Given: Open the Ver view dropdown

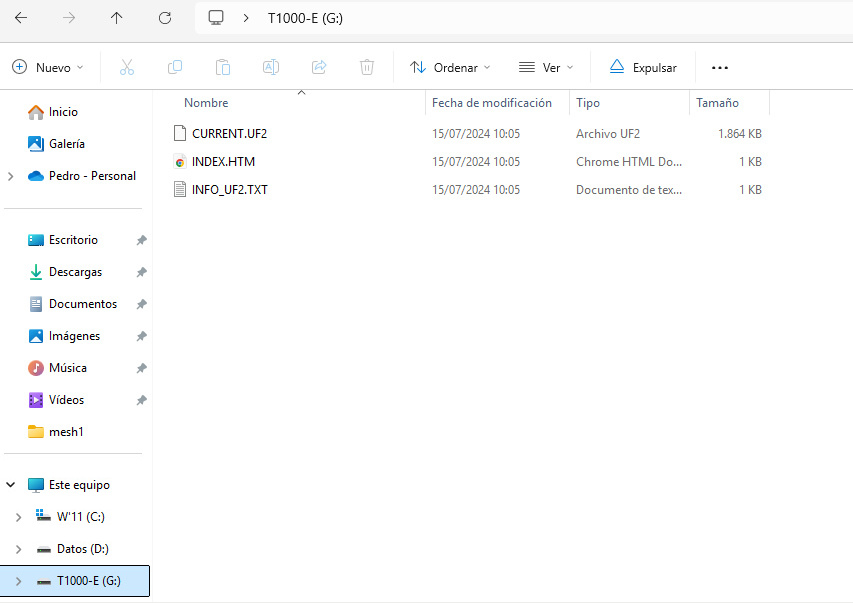Looking at the screenshot, I should tap(546, 67).
